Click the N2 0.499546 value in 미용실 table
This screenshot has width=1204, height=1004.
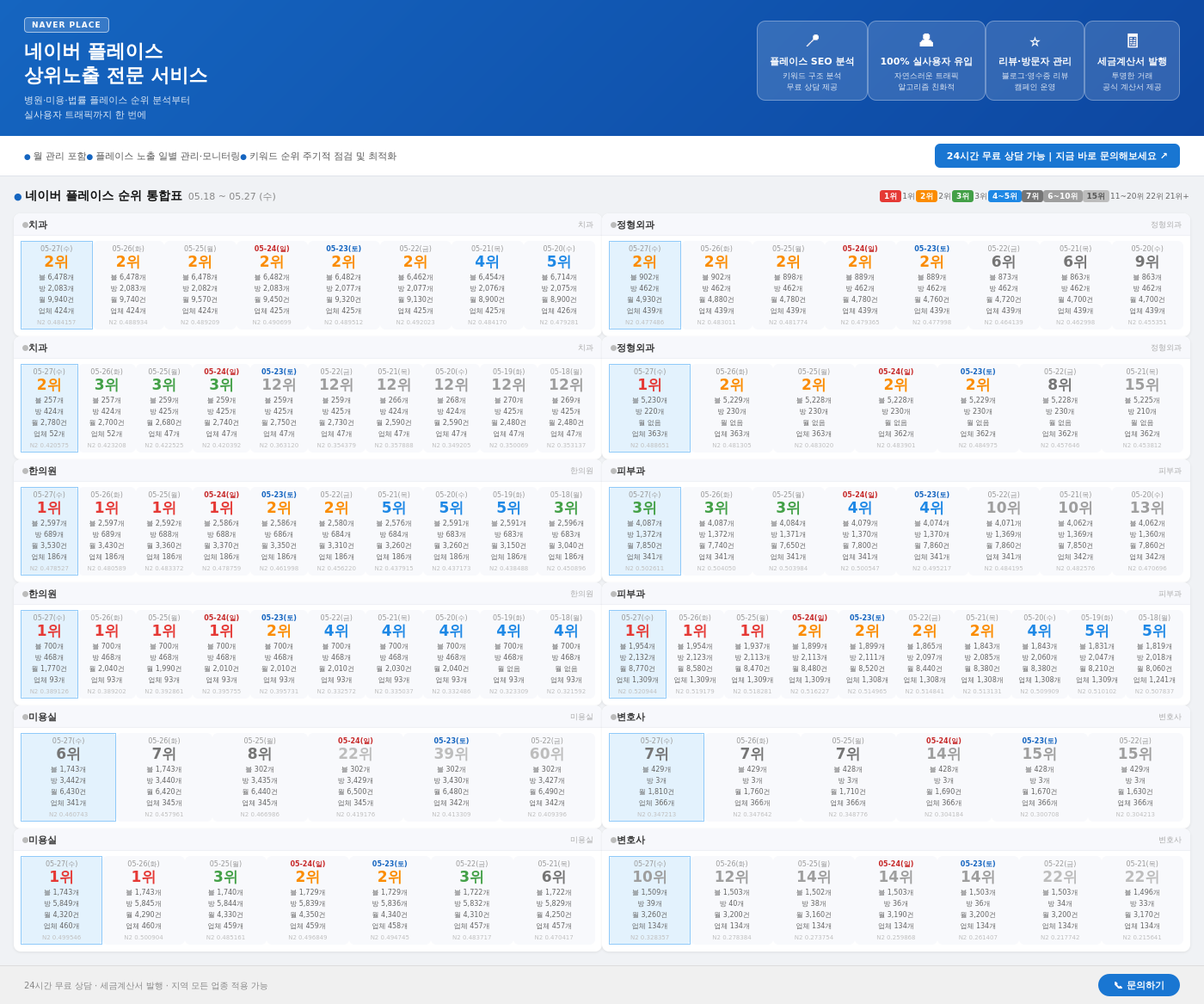click(61, 938)
